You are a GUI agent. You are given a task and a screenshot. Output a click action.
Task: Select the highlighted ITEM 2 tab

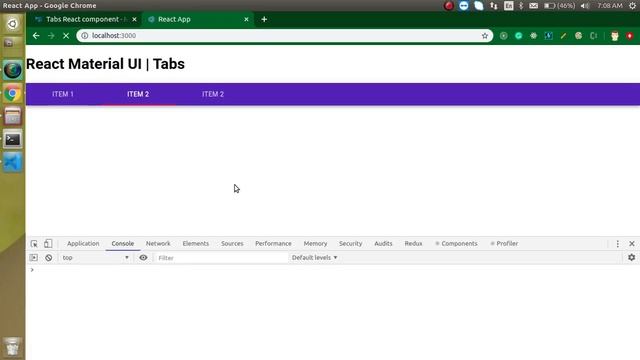click(138, 94)
